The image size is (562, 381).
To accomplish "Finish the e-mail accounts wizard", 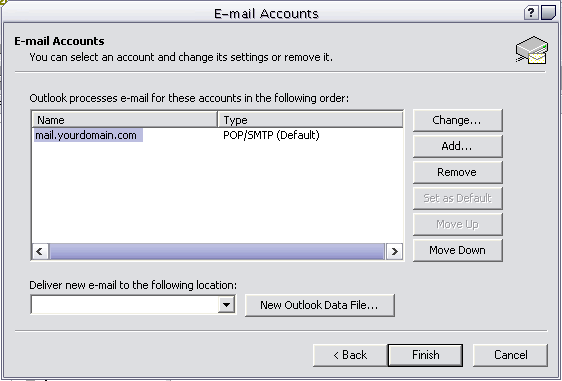I will [x=425, y=355].
